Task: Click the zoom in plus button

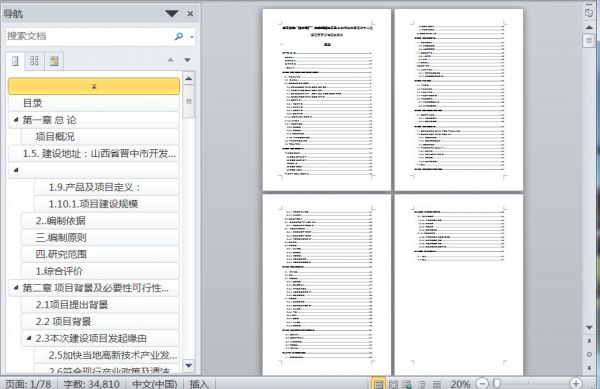Action: tap(576, 383)
